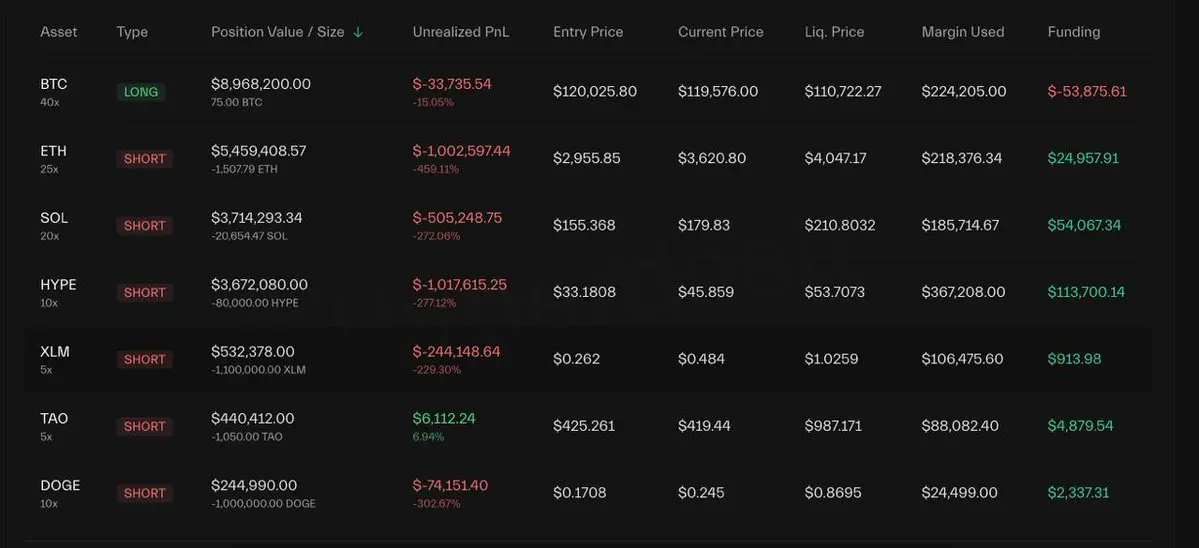Click BTC's red funding value
This screenshot has width=1199, height=548.
pyautogui.click(x=1086, y=91)
